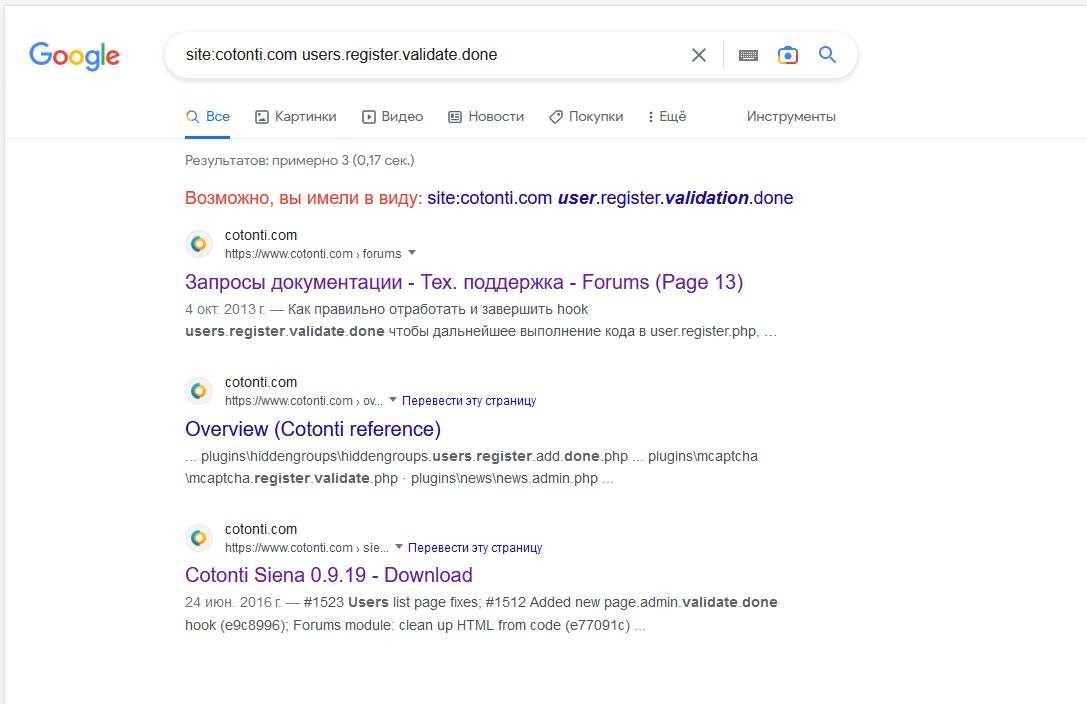Open the Ещё more menu
Viewport: 1087px width, 704px height.
click(x=666, y=116)
